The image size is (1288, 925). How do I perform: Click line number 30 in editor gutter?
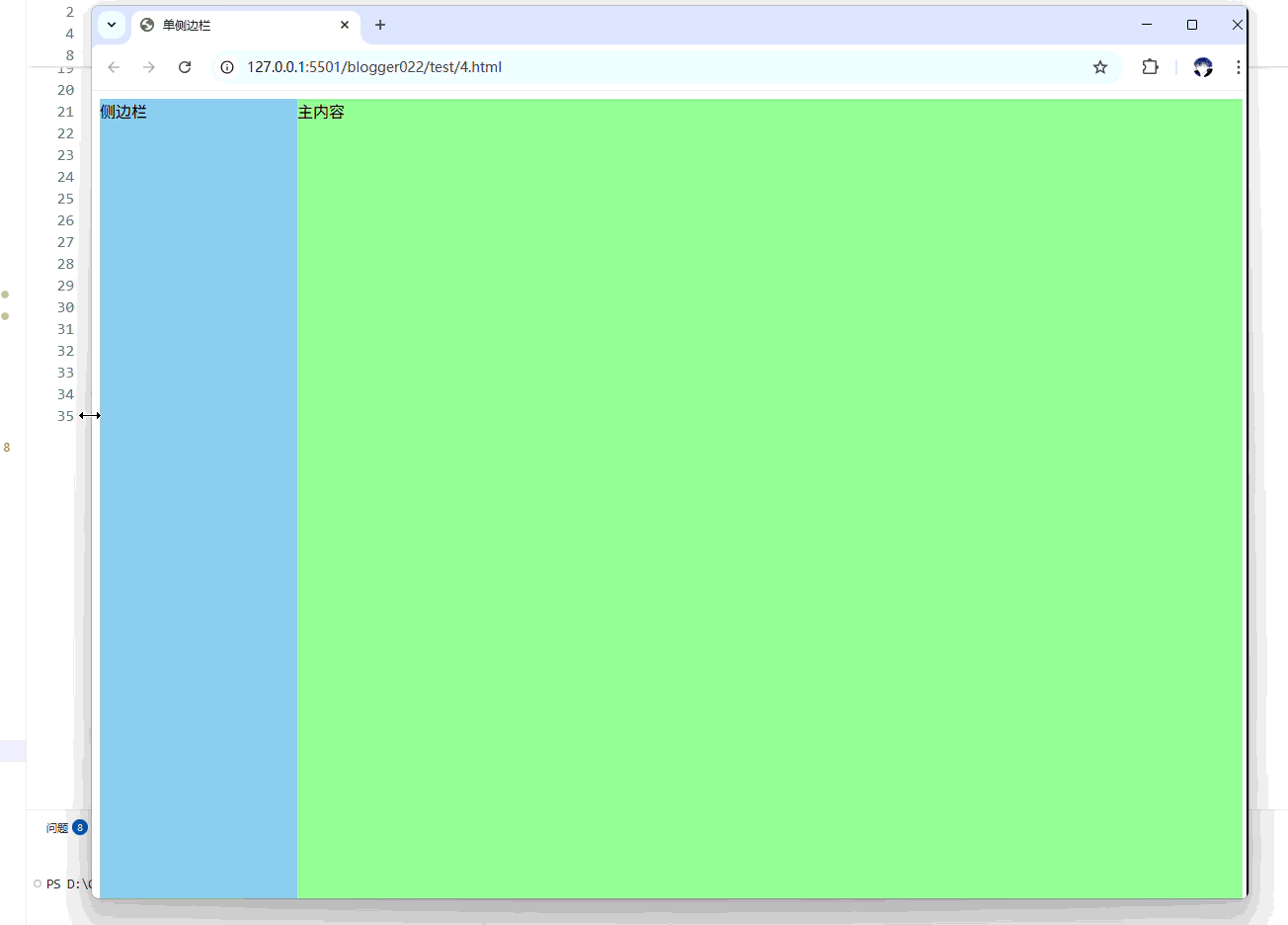65,307
